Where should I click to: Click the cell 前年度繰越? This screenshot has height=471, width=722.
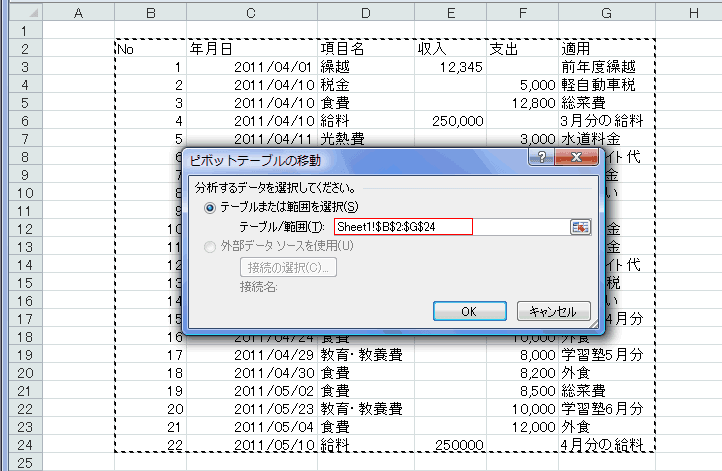coord(607,67)
